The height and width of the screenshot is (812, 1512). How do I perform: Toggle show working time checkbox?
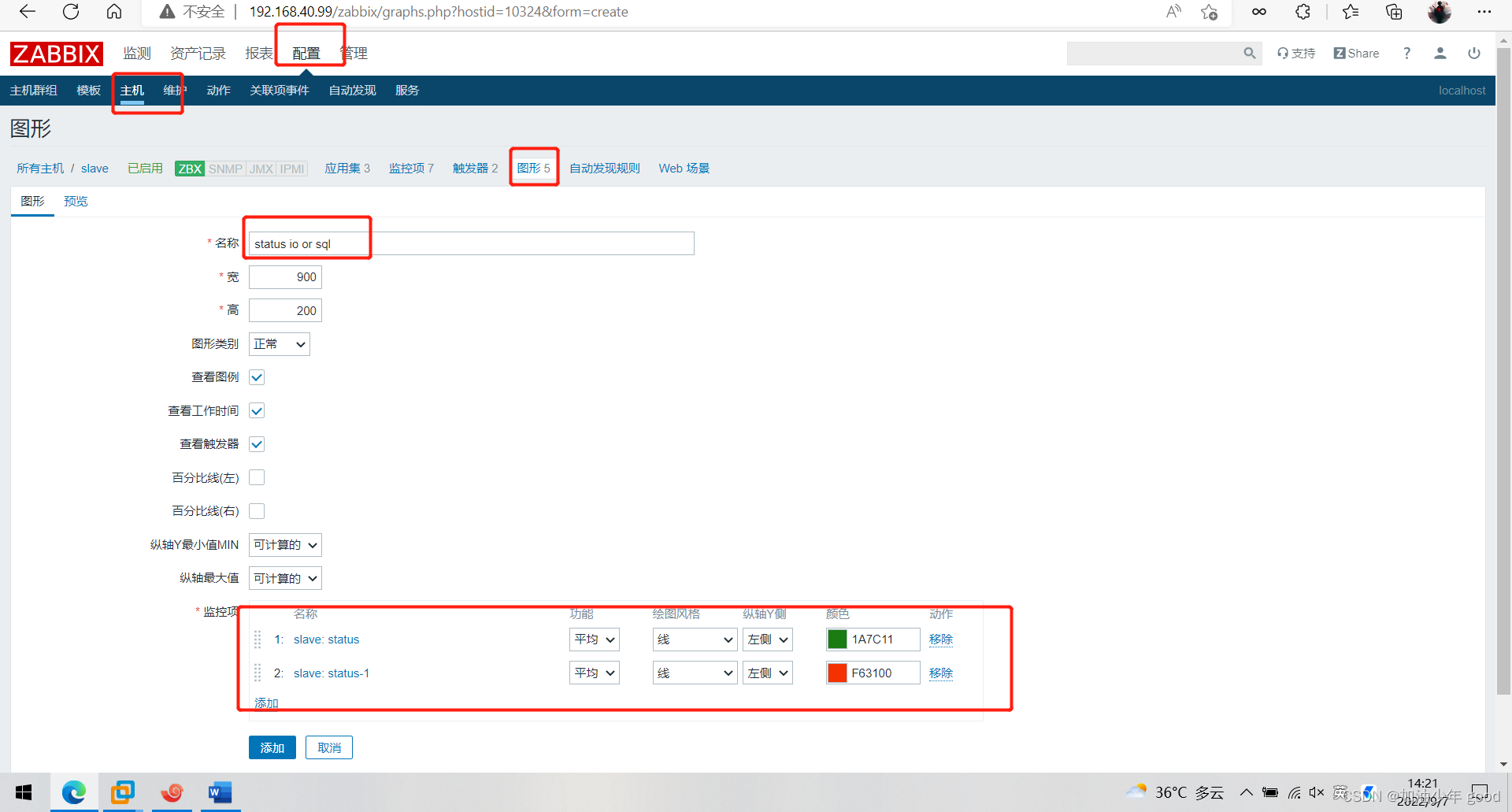point(257,411)
